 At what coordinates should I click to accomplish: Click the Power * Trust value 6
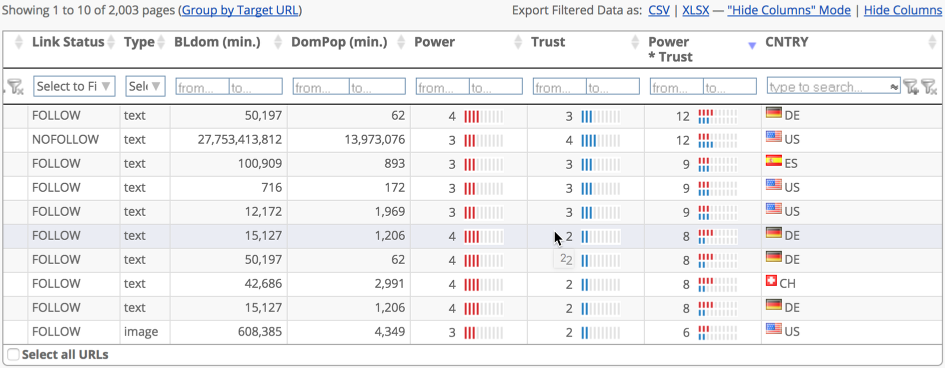(x=686, y=332)
